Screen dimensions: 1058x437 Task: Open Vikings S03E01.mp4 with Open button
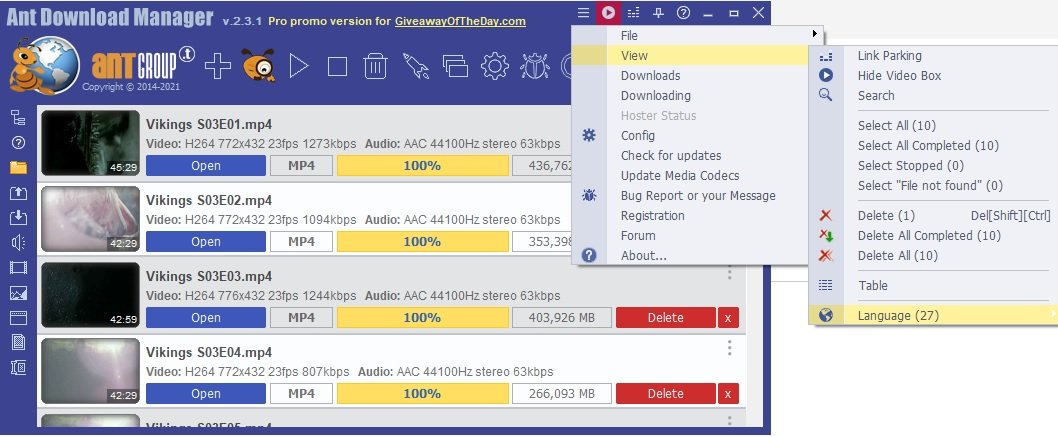206,166
